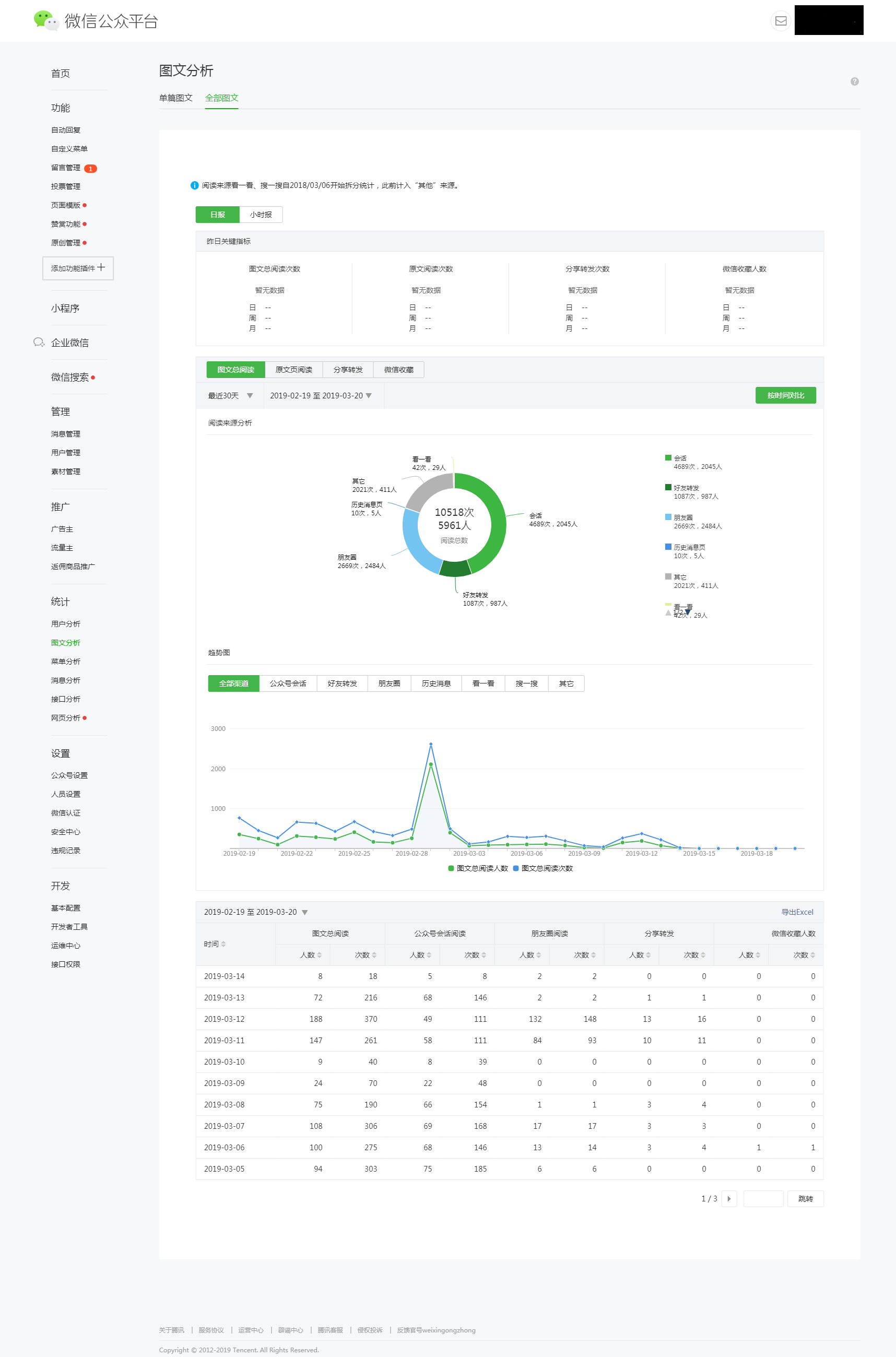The width and height of the screenshot is (896, 1357).
Task: Sort table by 时间 column arrows
Action: (x=223, y=944)
